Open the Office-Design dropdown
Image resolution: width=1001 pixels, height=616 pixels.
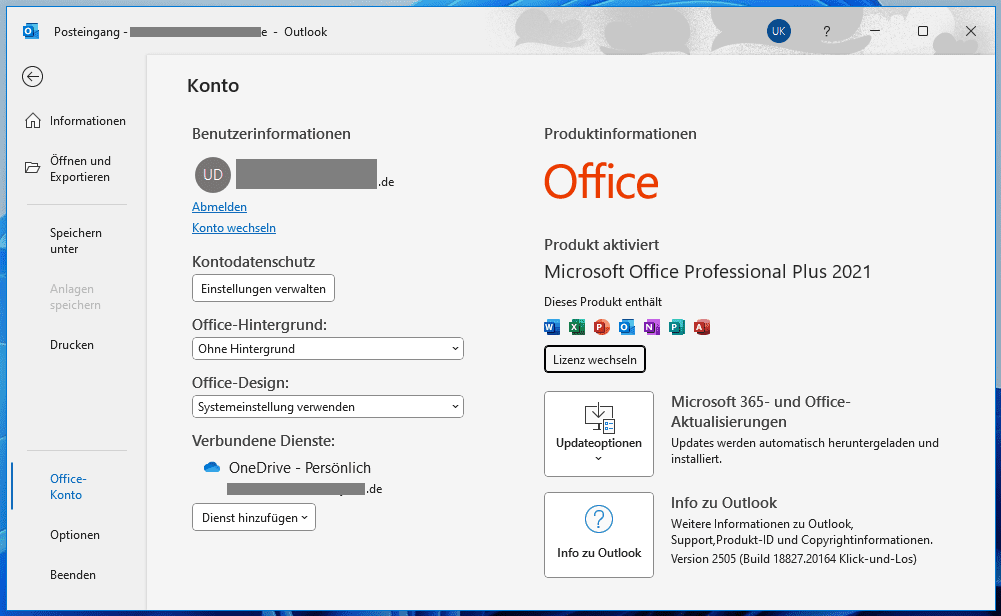pos(327,407)
